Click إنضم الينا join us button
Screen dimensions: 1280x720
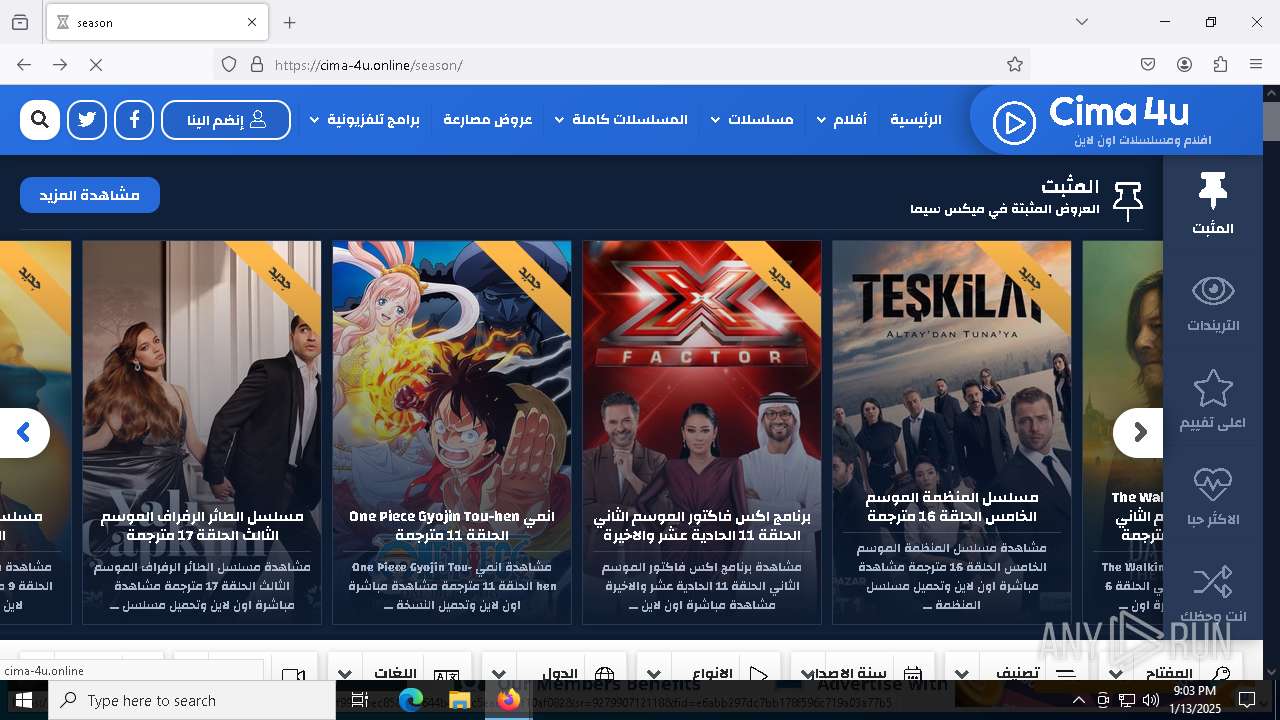point(226,120)
